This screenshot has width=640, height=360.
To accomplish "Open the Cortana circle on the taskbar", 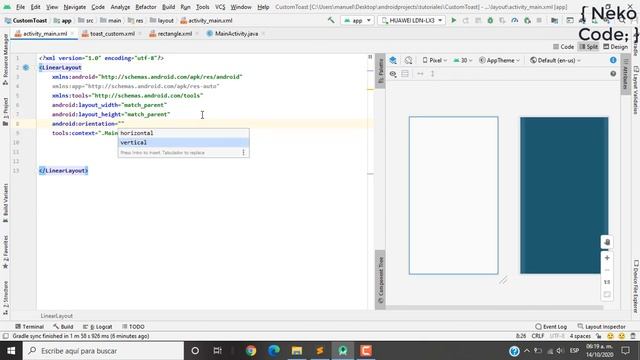I will click(195, 351).
